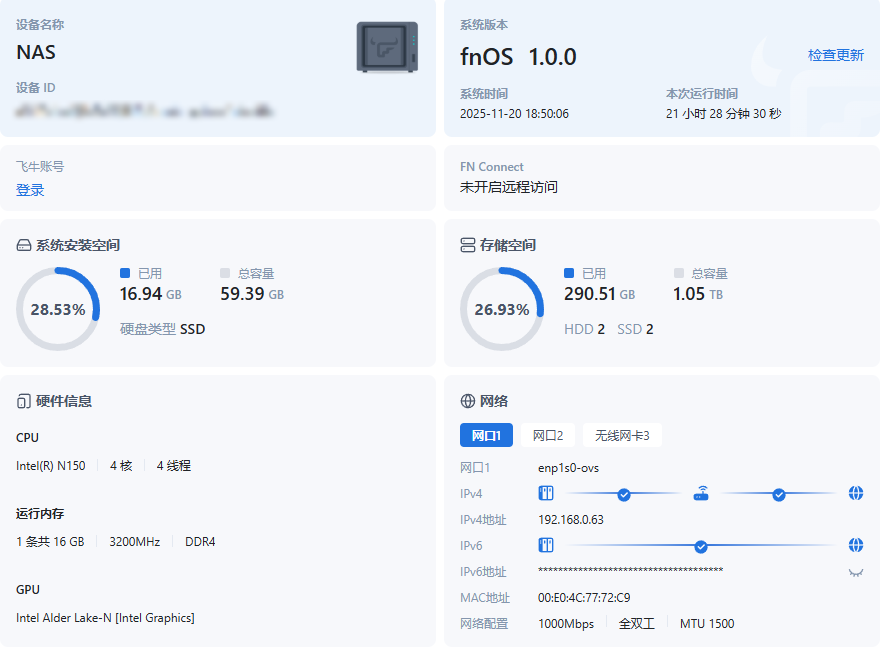The image size is (881, 647).
Task: Reveal hidden IPv6 address with eye icon
Action: [855, 572]
